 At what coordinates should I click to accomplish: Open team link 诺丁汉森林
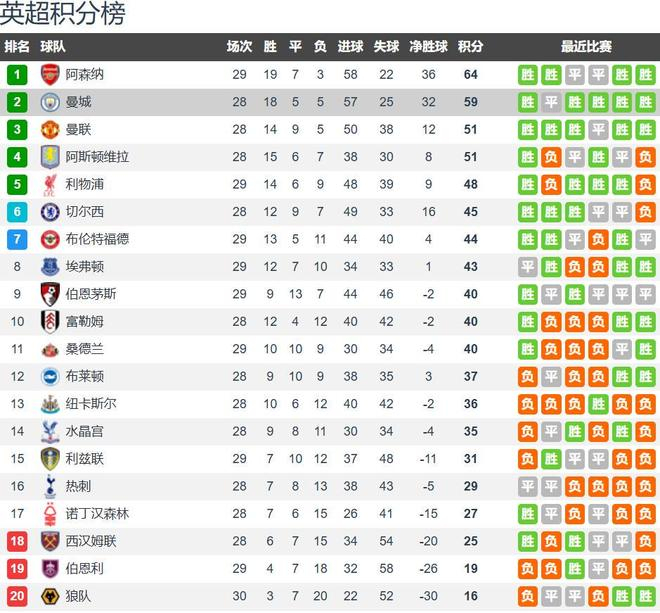(97, 513)
